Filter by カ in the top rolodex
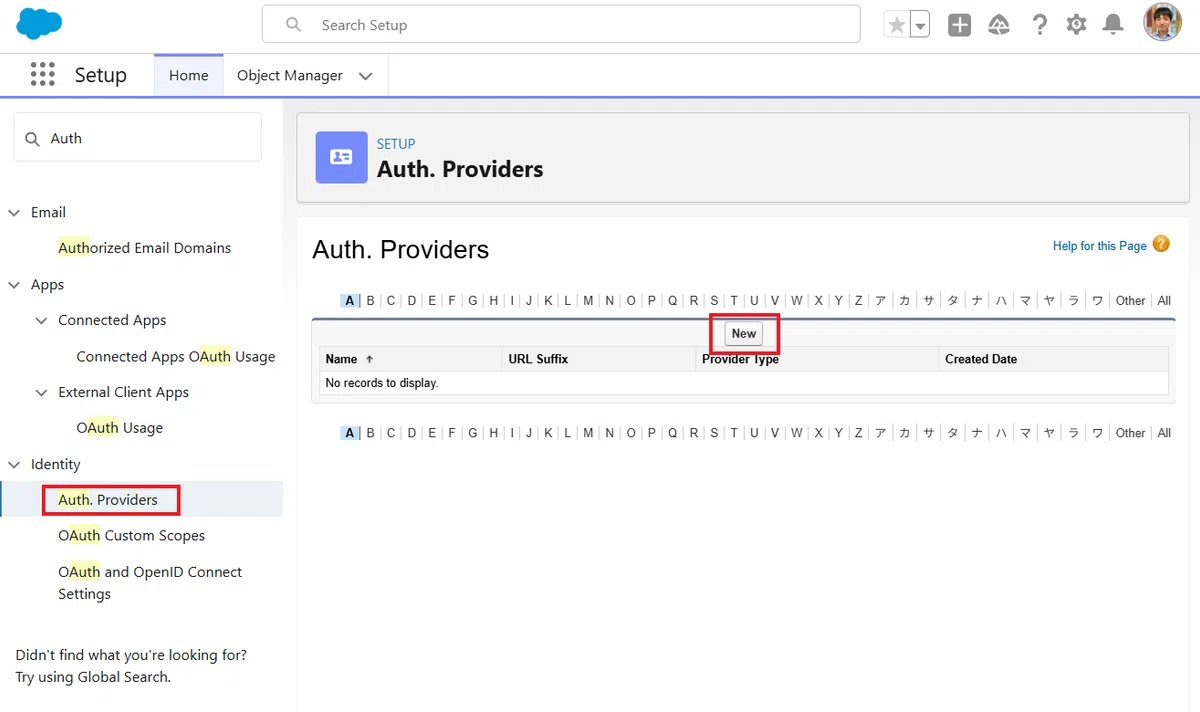This screenshot has height=712, width=1200. point(905,300)
